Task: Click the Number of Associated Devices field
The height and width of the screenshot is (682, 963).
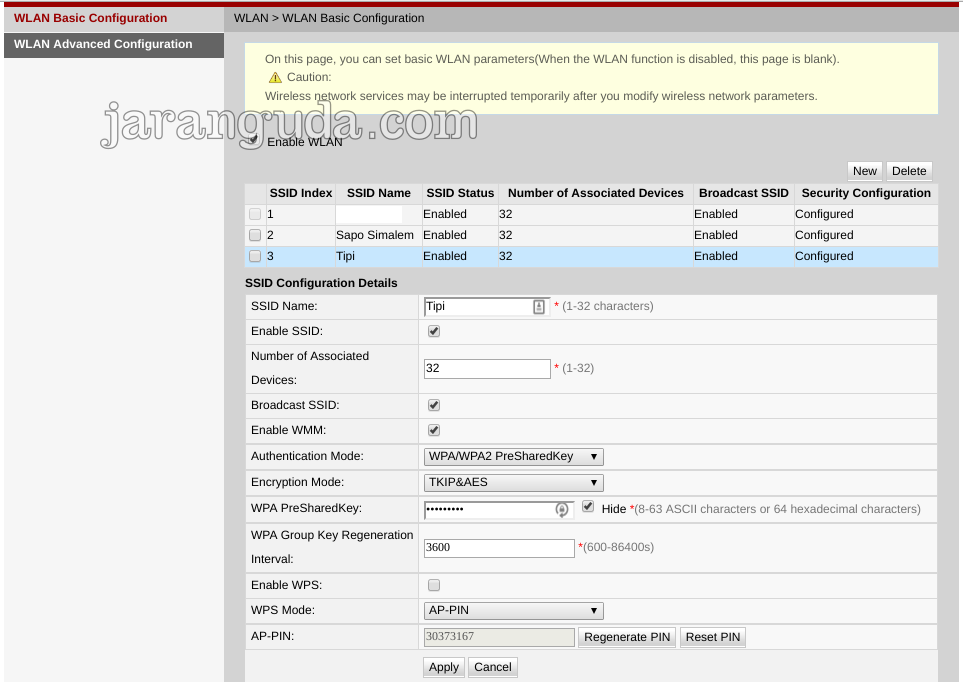Action: 487,369
